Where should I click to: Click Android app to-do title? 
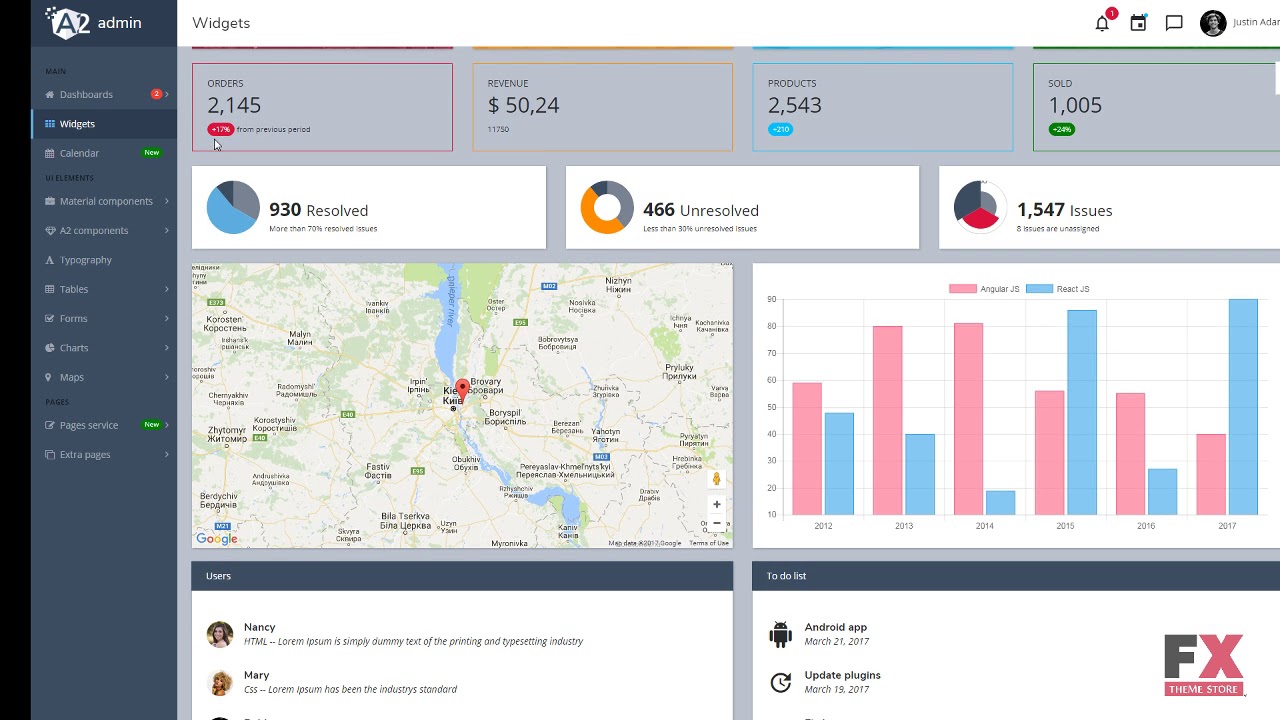click(836, 627)
